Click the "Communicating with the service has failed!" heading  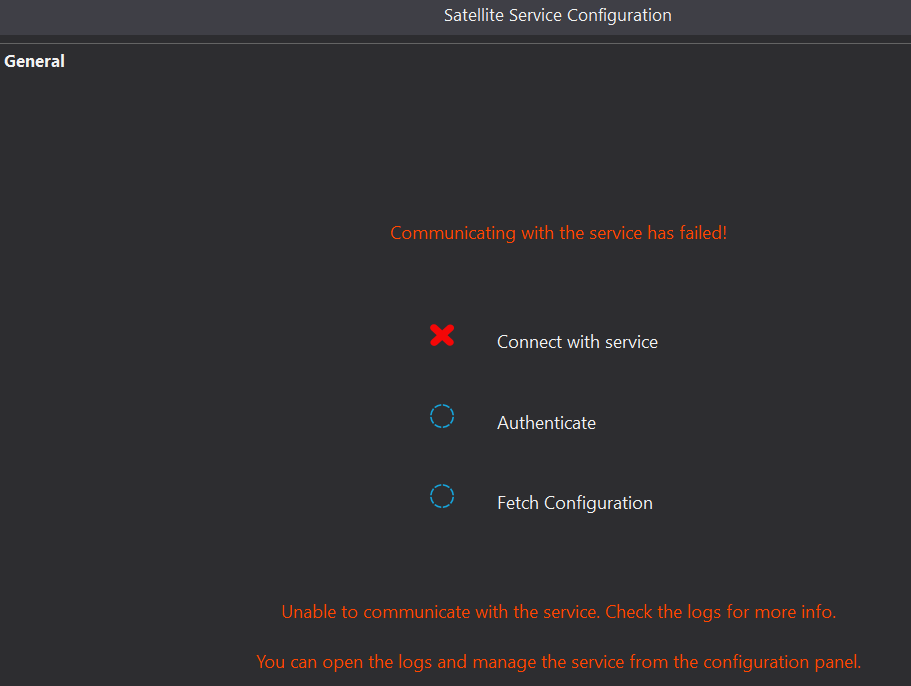coord(558,233)
